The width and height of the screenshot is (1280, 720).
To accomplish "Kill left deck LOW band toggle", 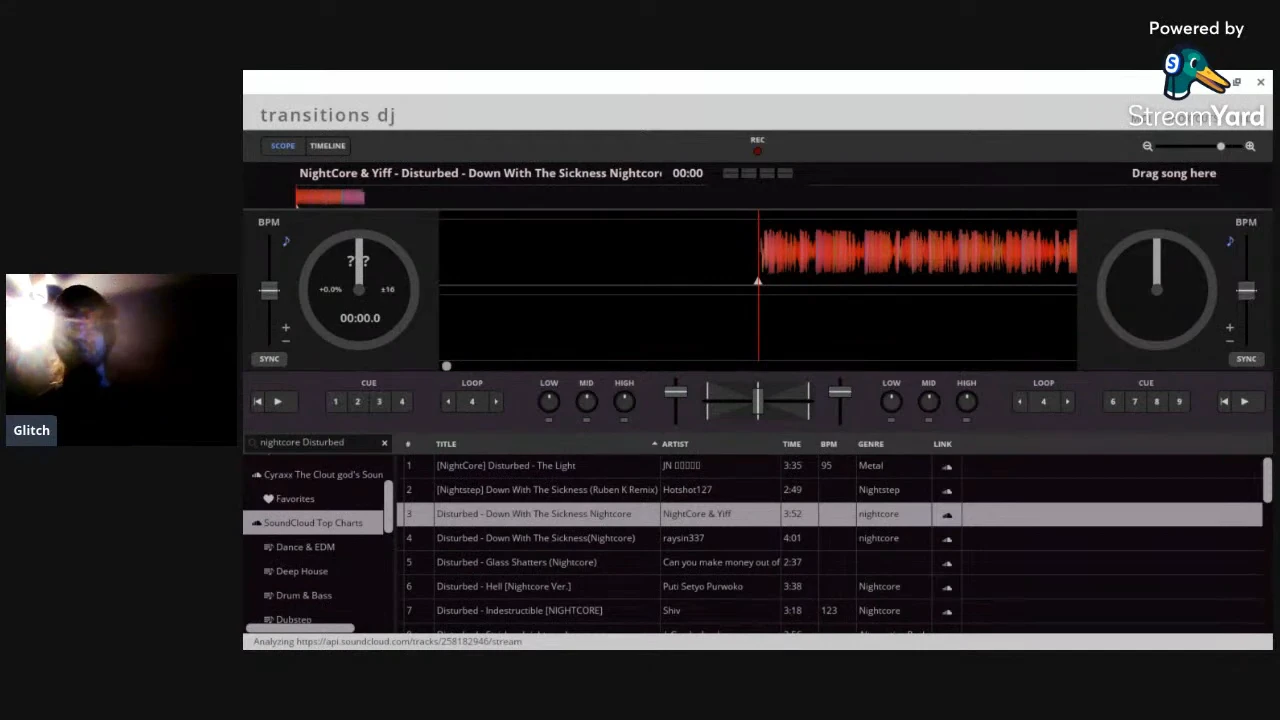I will (x=549, y=420).
